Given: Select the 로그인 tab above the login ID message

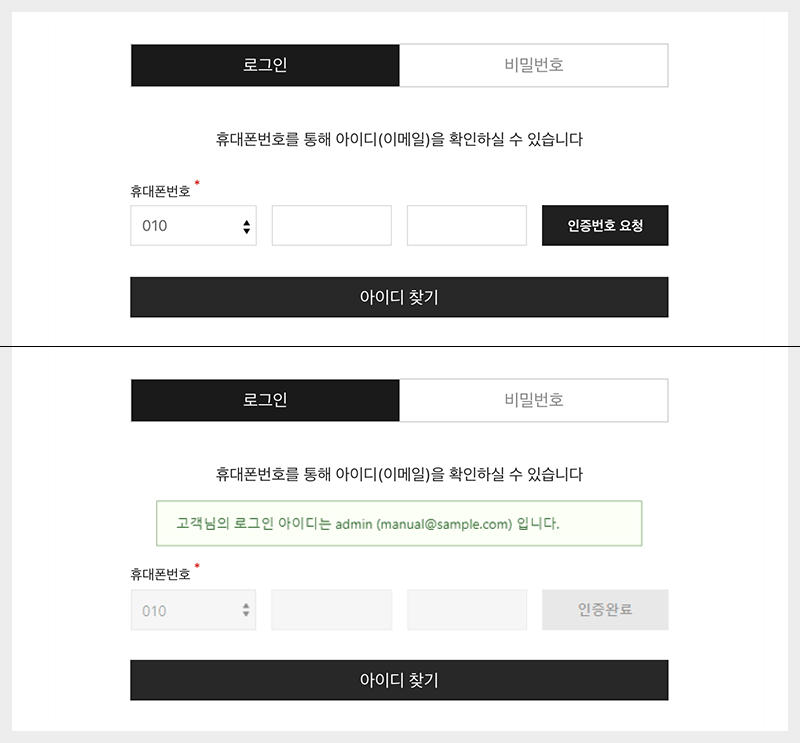Looking at the screenshot, I should point(265,400).
